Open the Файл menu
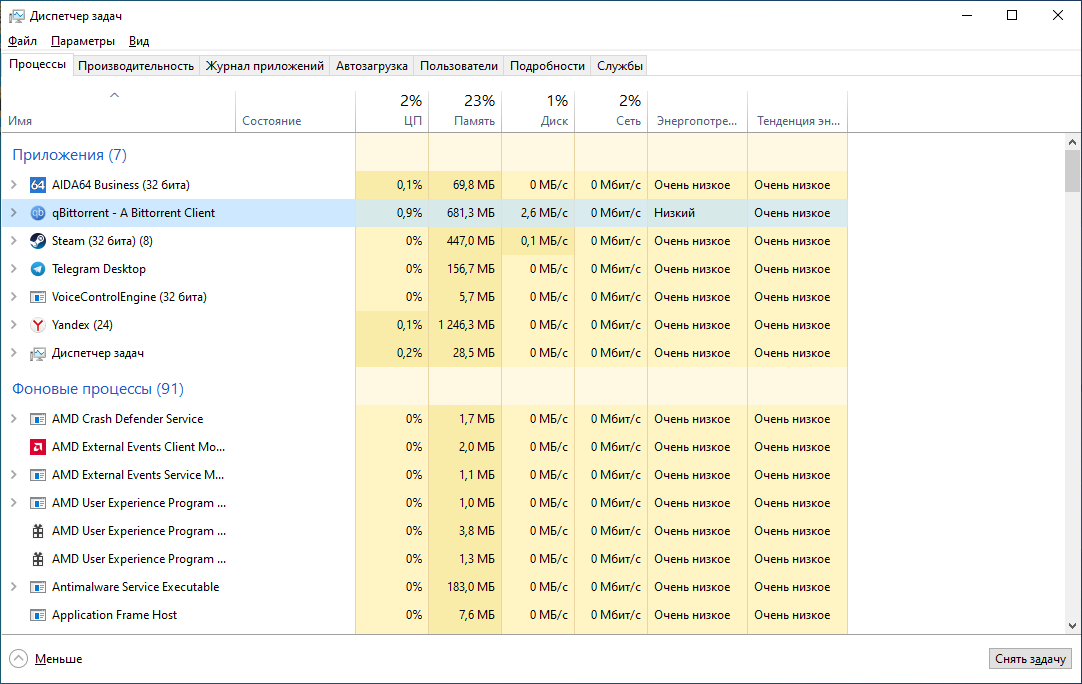The image size is (1082, 684). pyautogui.click(x=22, y=41)
